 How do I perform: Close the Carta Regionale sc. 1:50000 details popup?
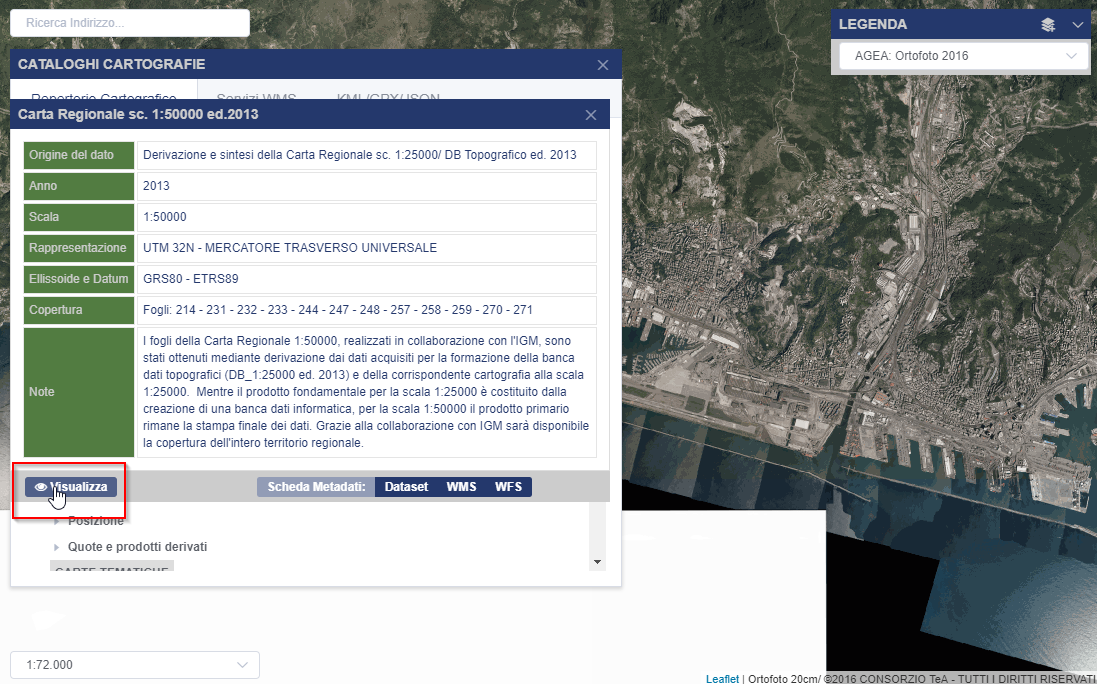[591, 115]
